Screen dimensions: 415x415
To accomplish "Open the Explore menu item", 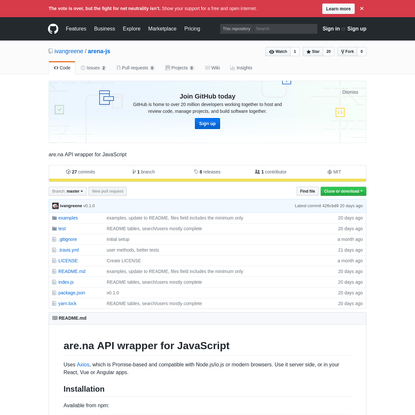I will point(131,29).
